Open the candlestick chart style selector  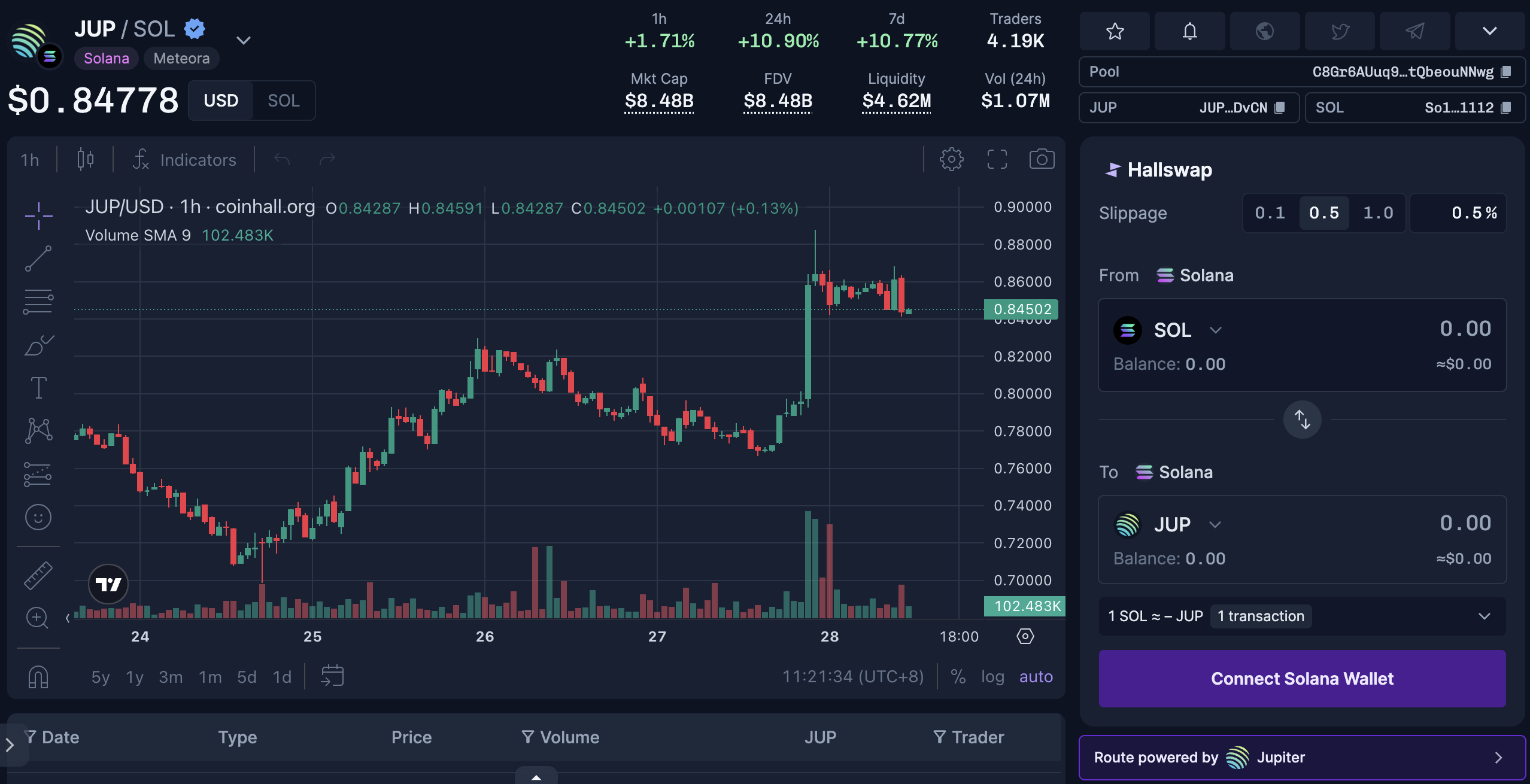(86, 160)
